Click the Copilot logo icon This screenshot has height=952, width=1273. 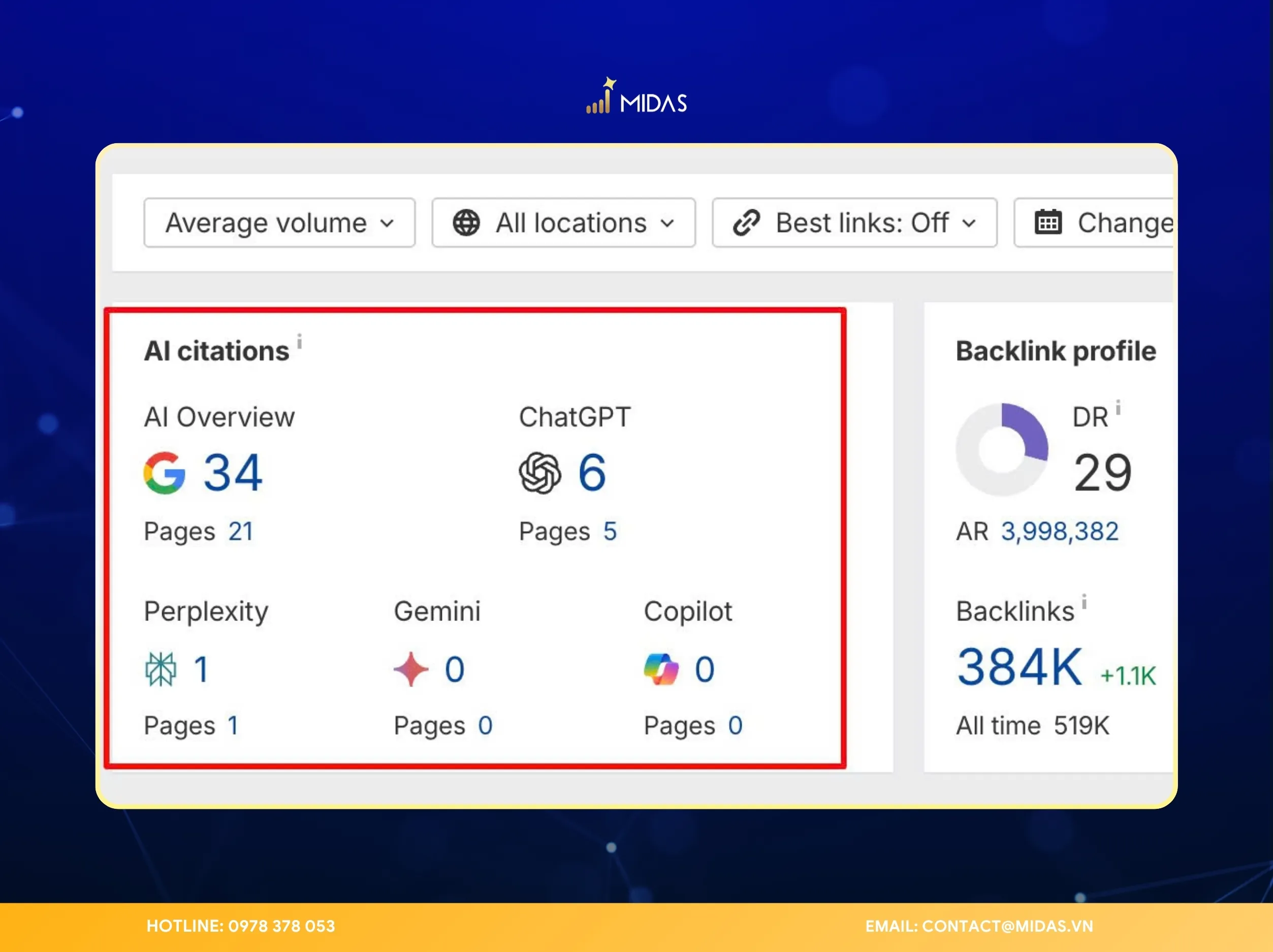point(661,669)
